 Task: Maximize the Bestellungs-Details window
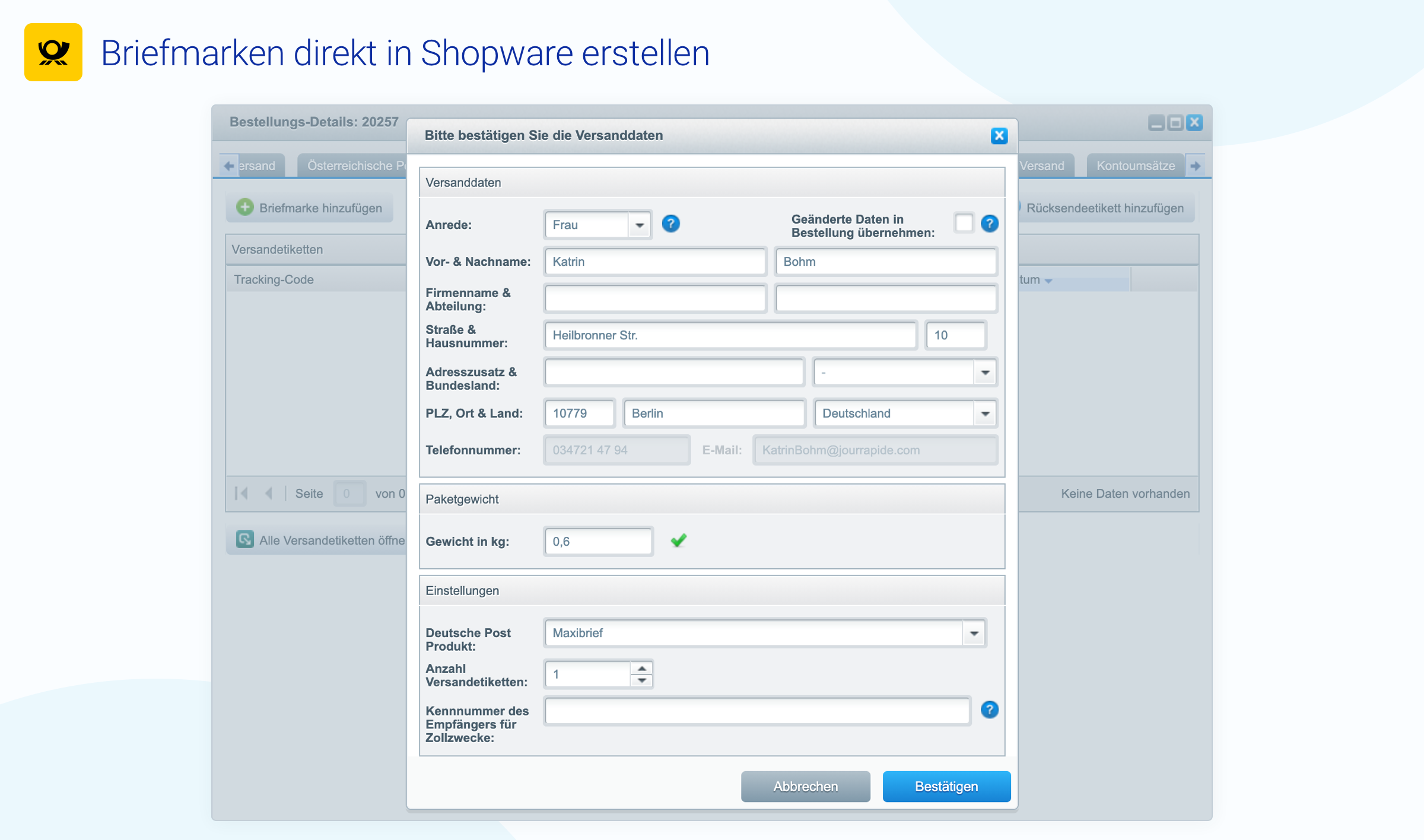[1175, 123]
